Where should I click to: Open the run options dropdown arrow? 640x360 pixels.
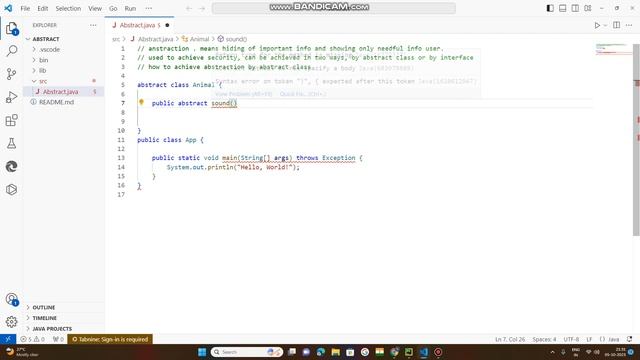[x=605, y=25]
